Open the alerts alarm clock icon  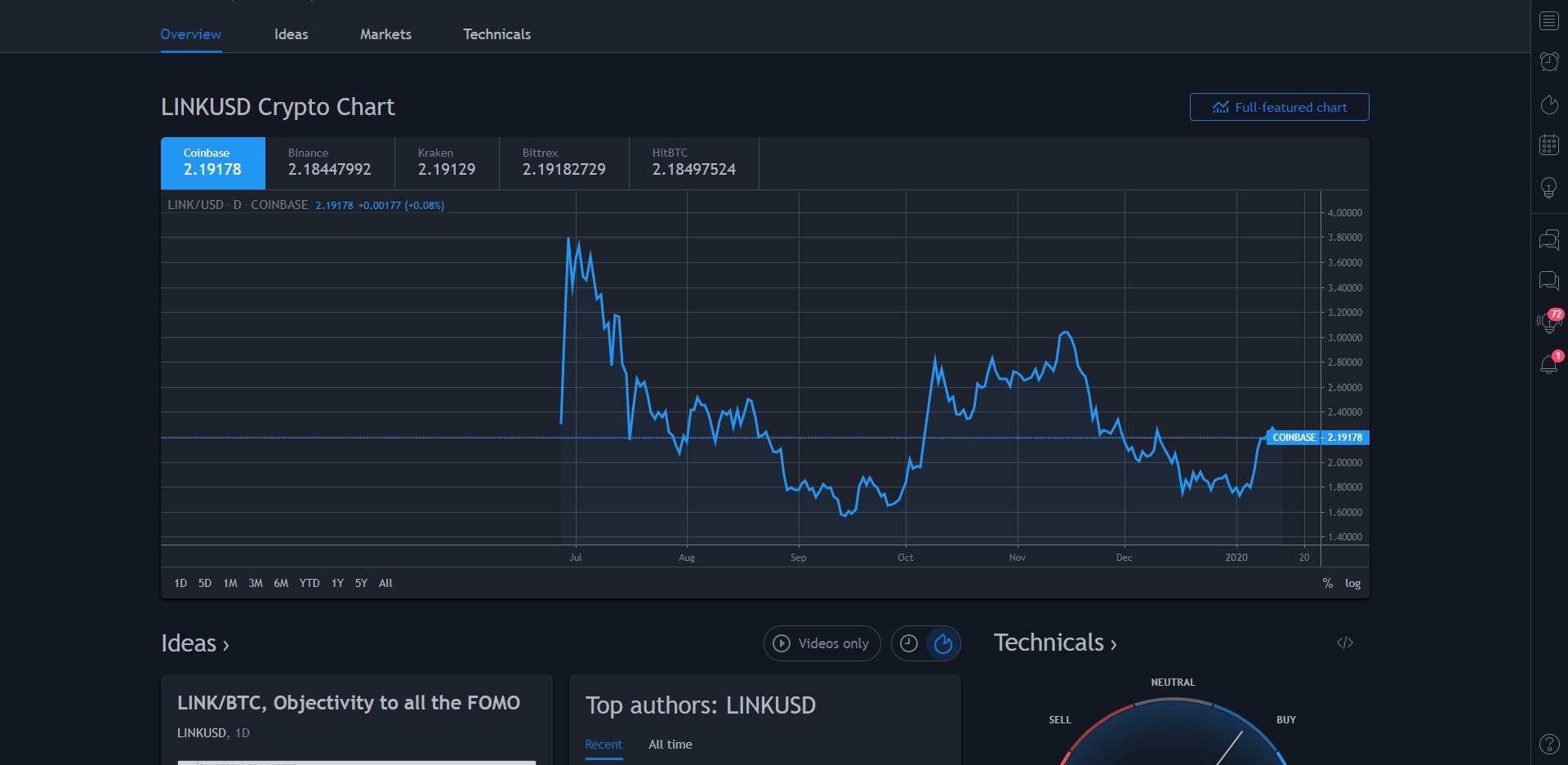click(x=1548, y=62)
